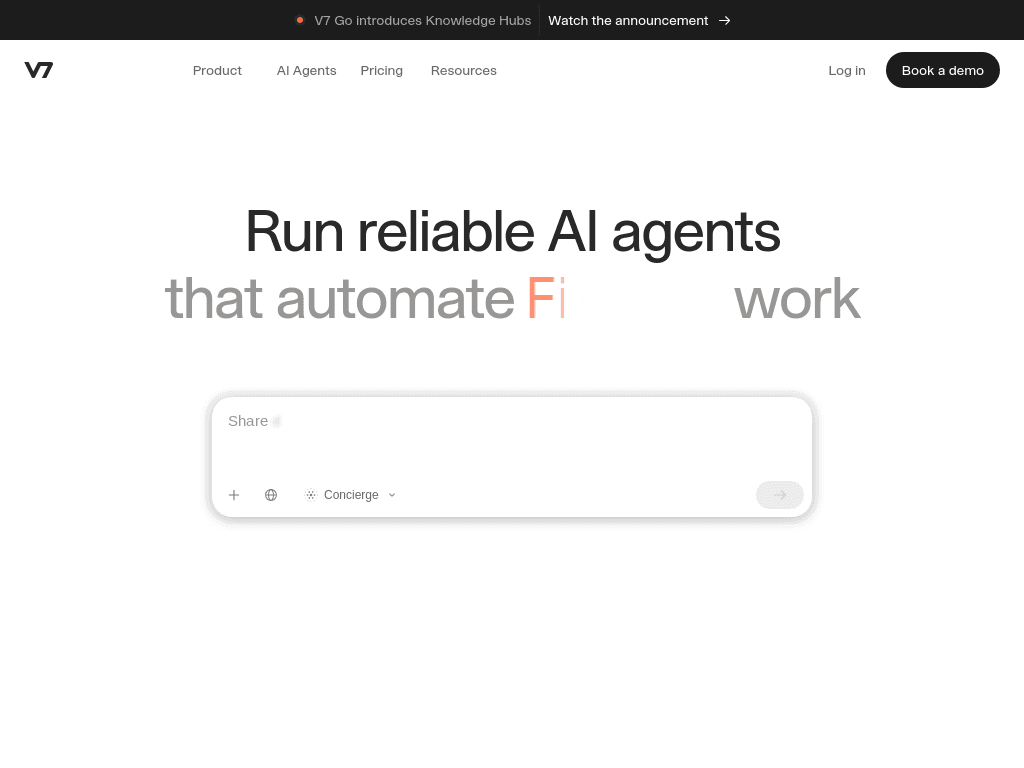This screenshot has height=768, width=1024.
Task: Focus the Share prompt text field
Action: point(510,440)
